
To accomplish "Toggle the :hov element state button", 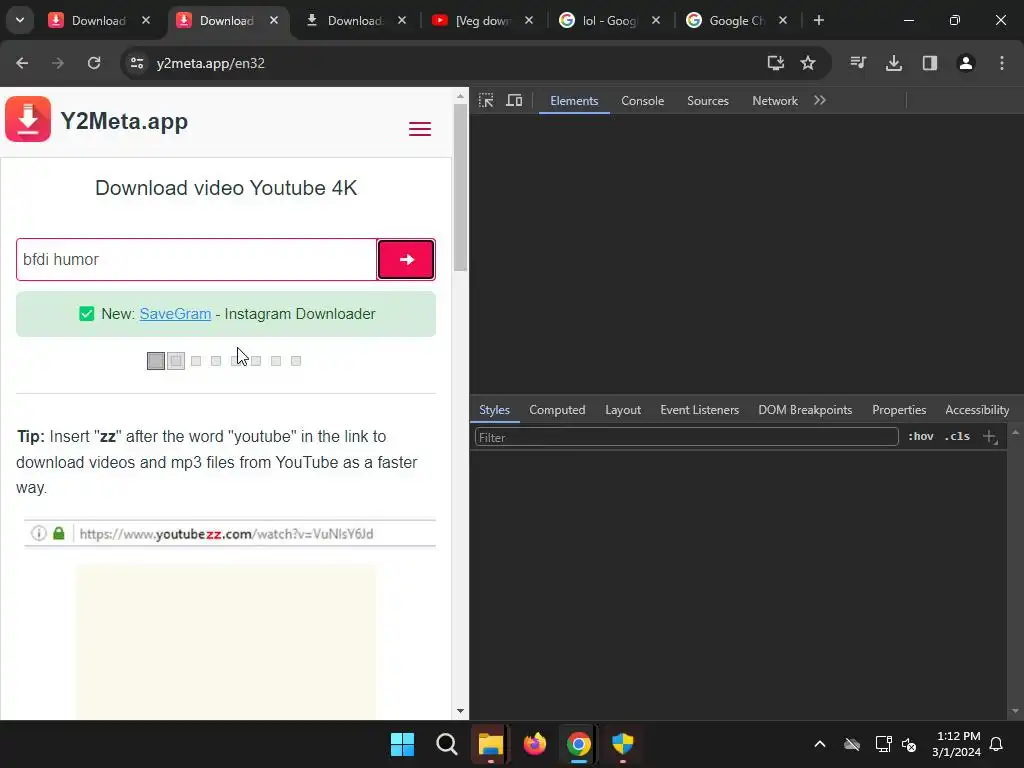I will click(921, 436).
